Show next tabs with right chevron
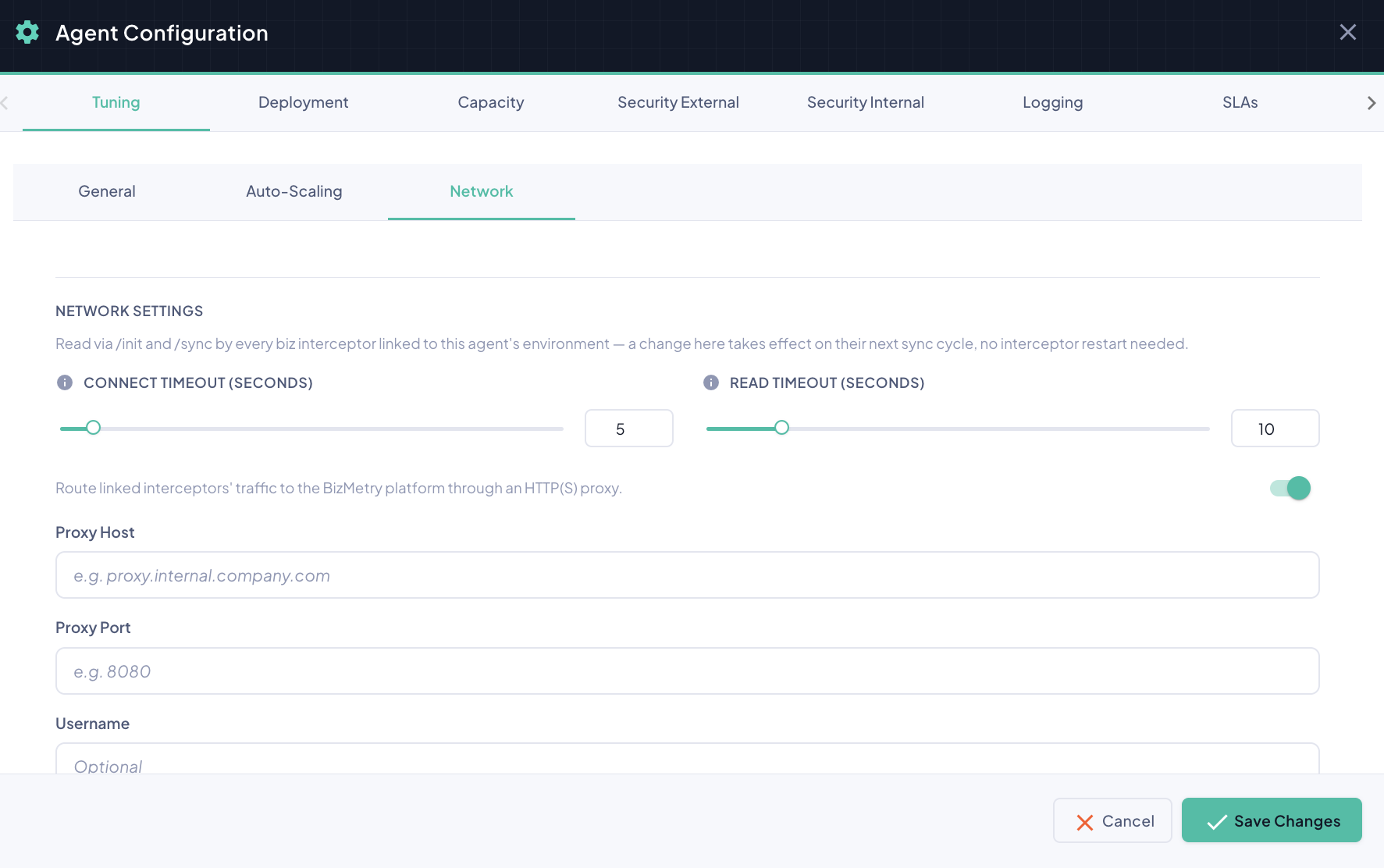The image size is (1384, 868). tap(1372, 103)
